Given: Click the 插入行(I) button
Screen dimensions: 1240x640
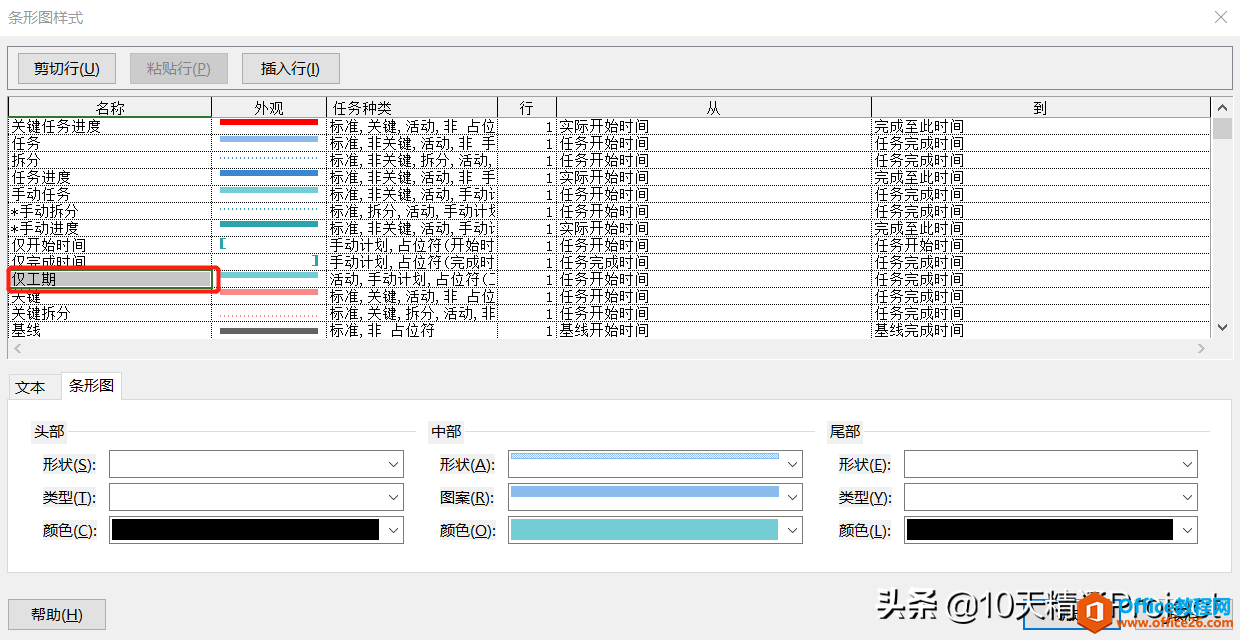Looking at the screenshot, I should point(290,69).
